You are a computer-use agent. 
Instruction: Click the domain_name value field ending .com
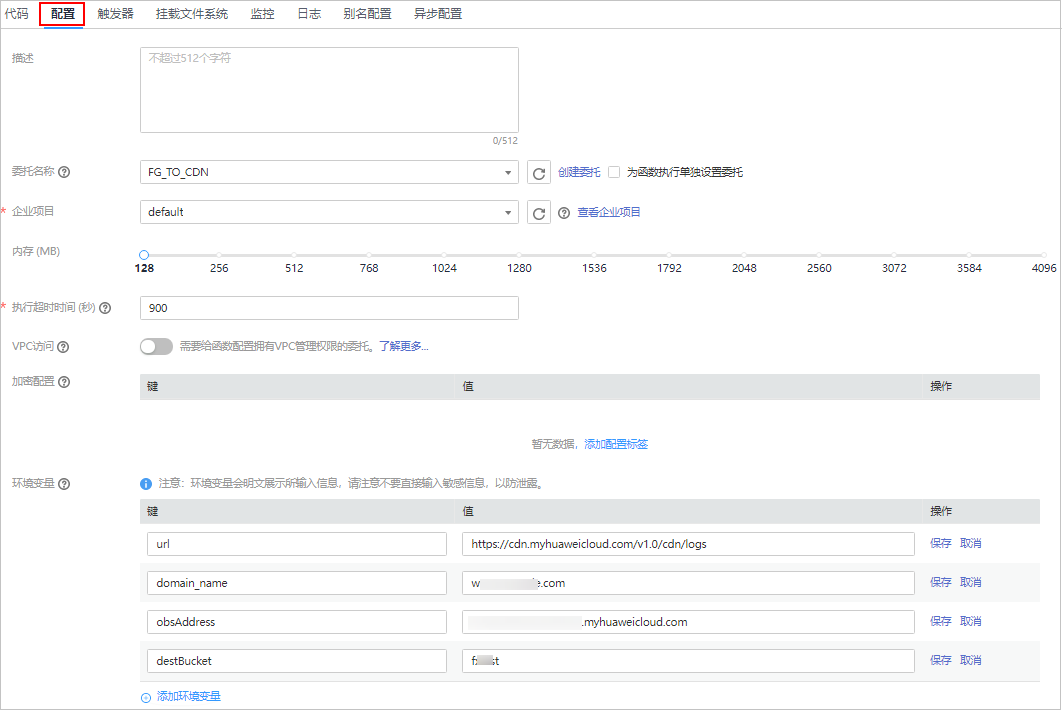(x=688, y=583)
